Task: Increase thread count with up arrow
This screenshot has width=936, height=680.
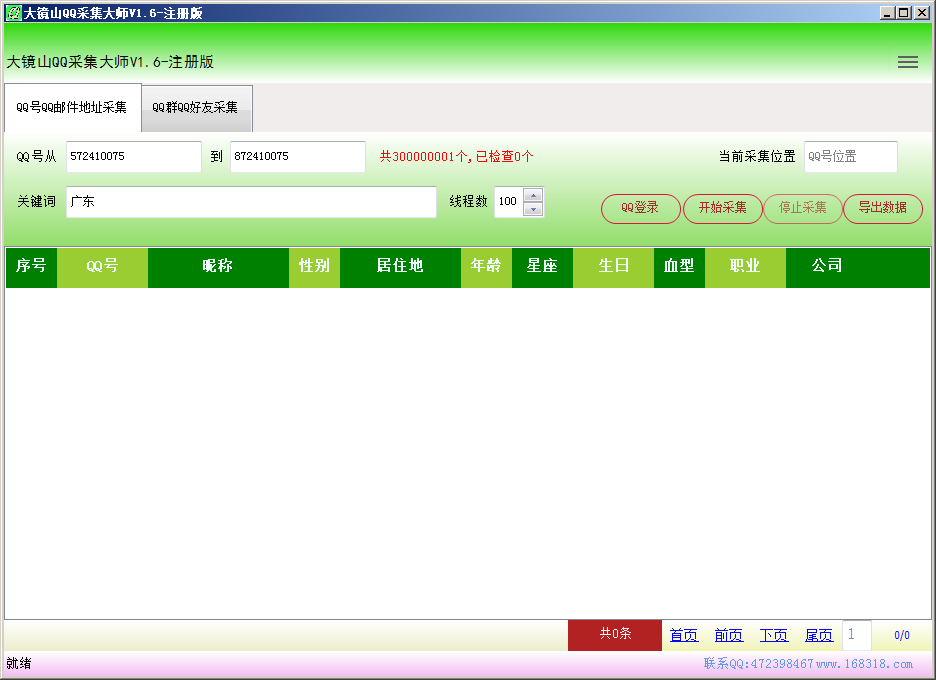Action: point(533,195)
